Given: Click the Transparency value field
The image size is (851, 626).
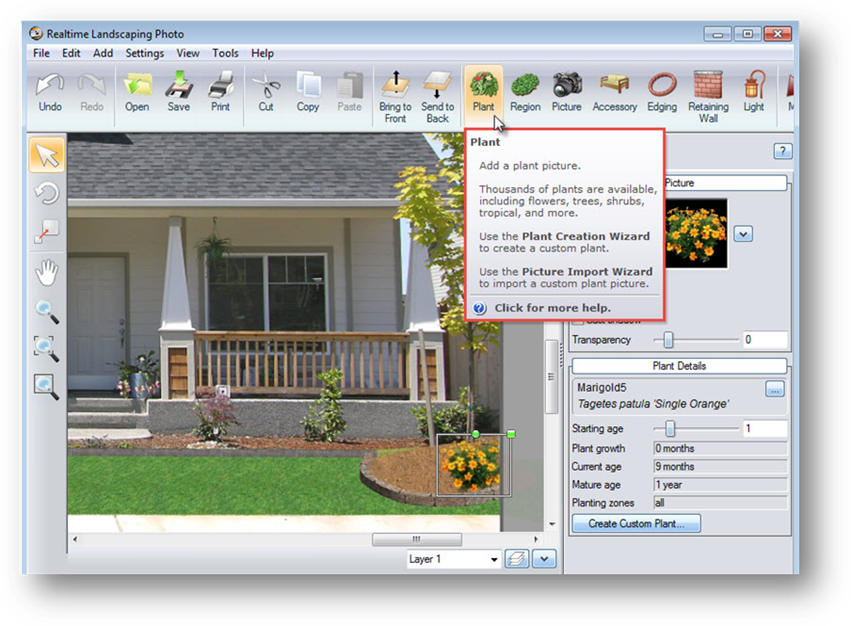Looking at the screenshot, I should coord(765,340).
